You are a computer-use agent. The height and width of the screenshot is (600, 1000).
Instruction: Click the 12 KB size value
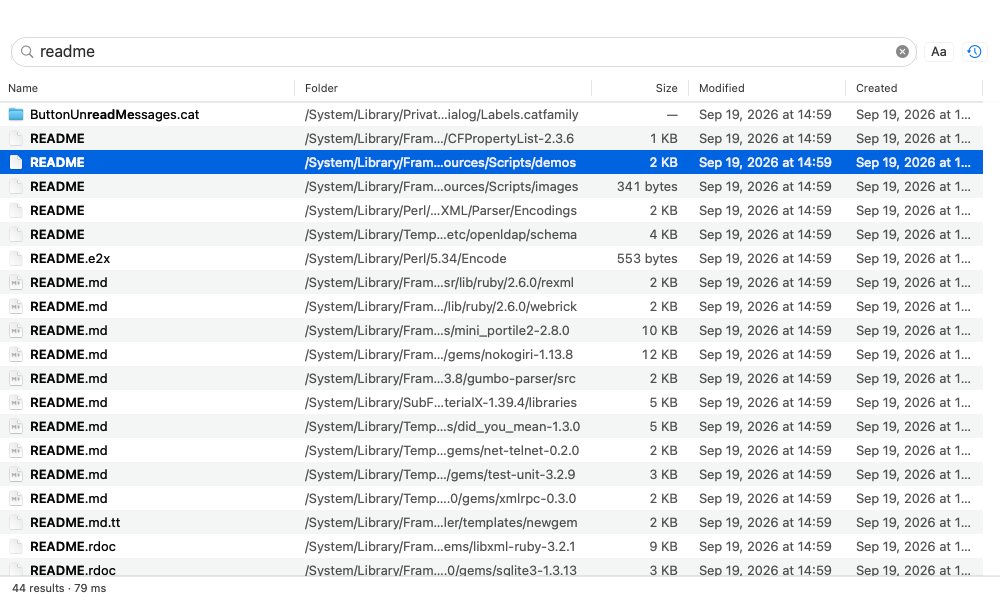click(x=659, y=355)
